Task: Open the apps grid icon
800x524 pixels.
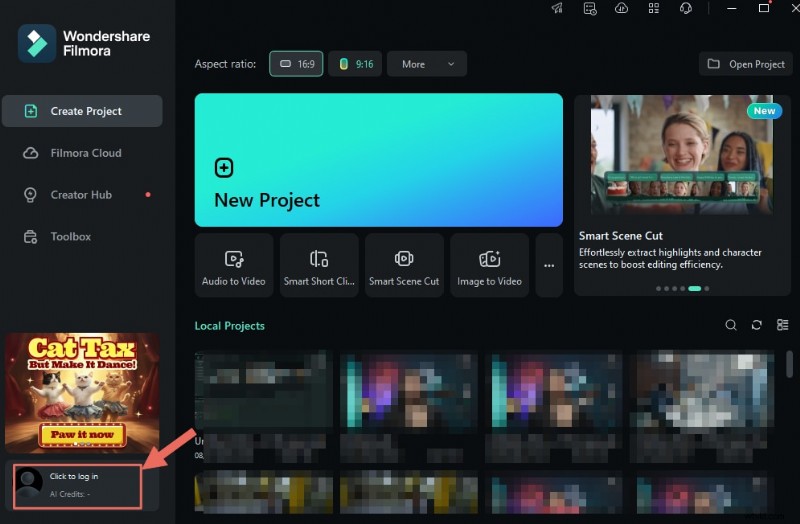Action: pos(654,8)
